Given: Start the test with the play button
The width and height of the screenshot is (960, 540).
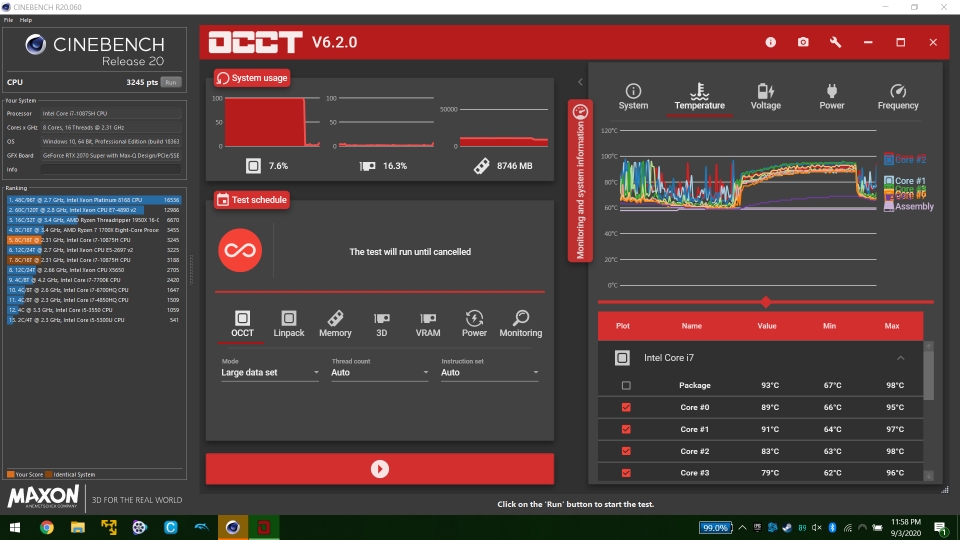Looking at the screenshot, I should point(380,469).
